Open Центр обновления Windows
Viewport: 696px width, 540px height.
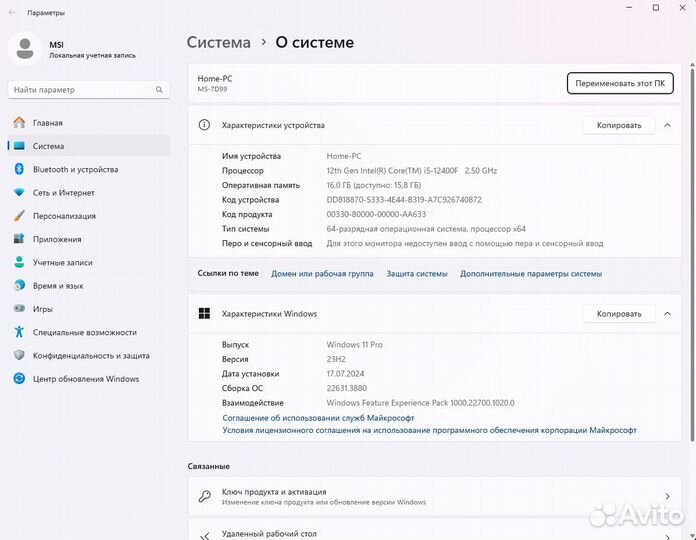(x=89, y=378)
